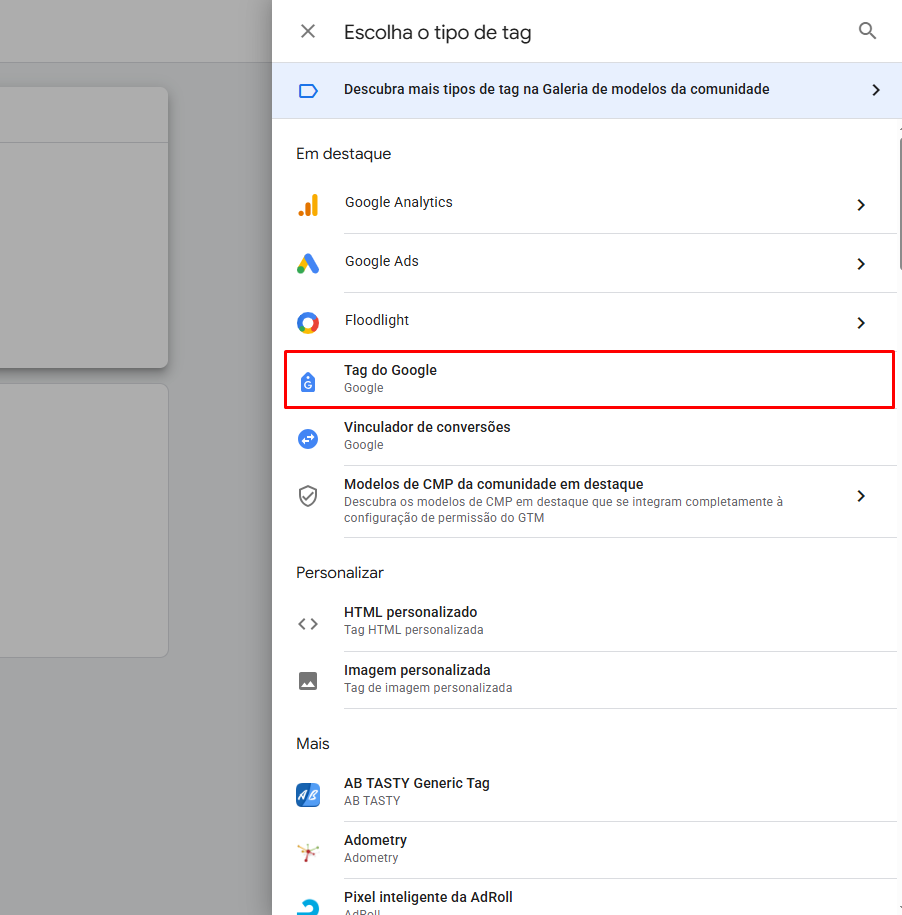Click the Adometry logo icon

click(308, 852)
